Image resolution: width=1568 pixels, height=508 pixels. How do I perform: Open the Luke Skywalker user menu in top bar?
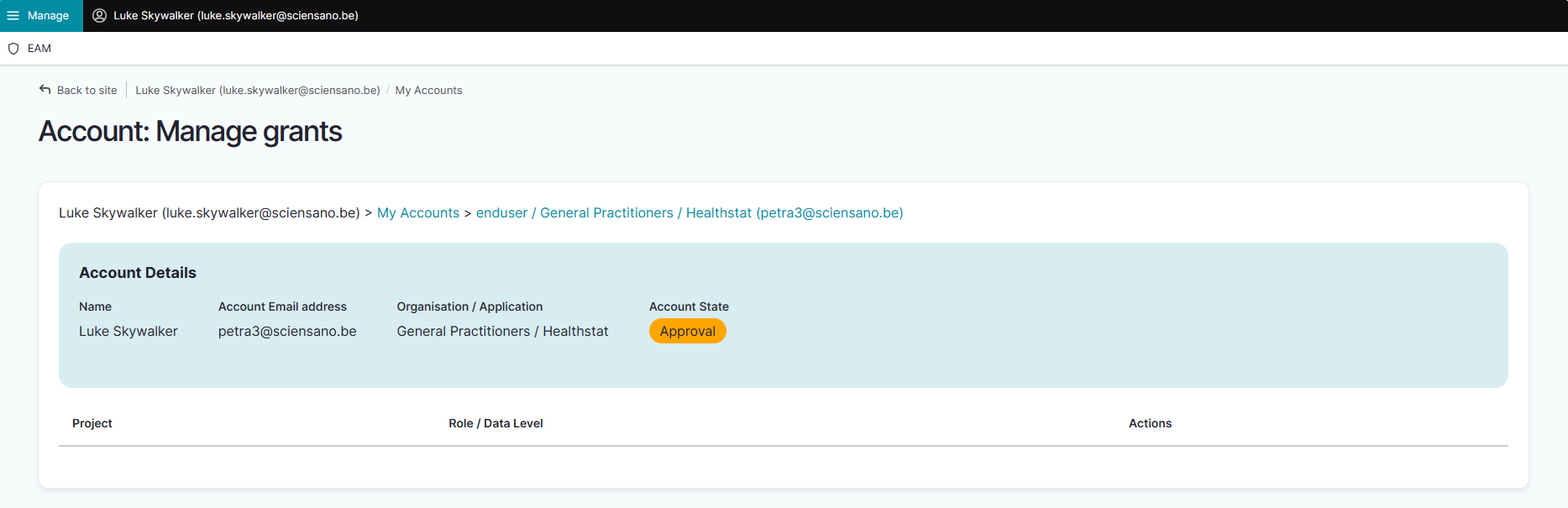tap(235, 16)
